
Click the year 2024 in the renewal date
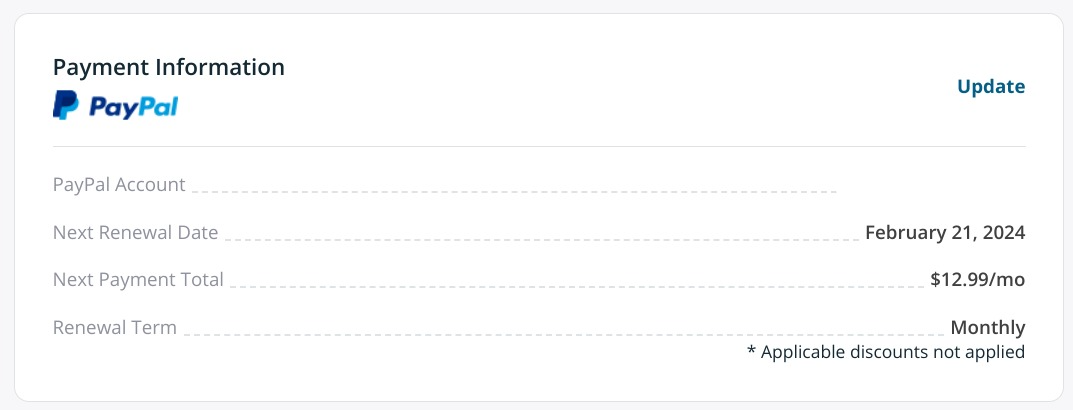pyautogui.click(x=1003, y=233)
